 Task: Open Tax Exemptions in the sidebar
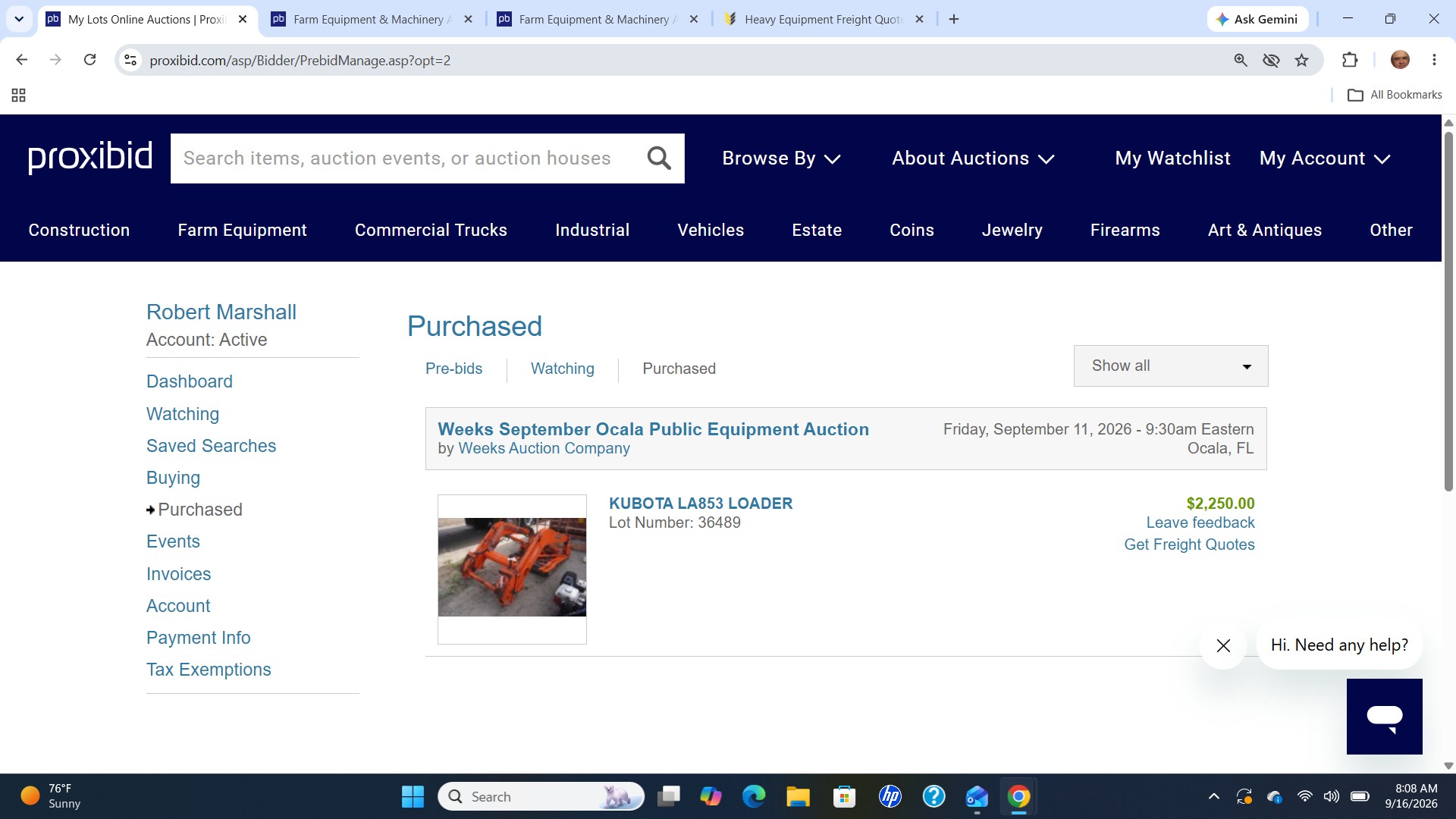pyautogui.click(x=209, y=670)
